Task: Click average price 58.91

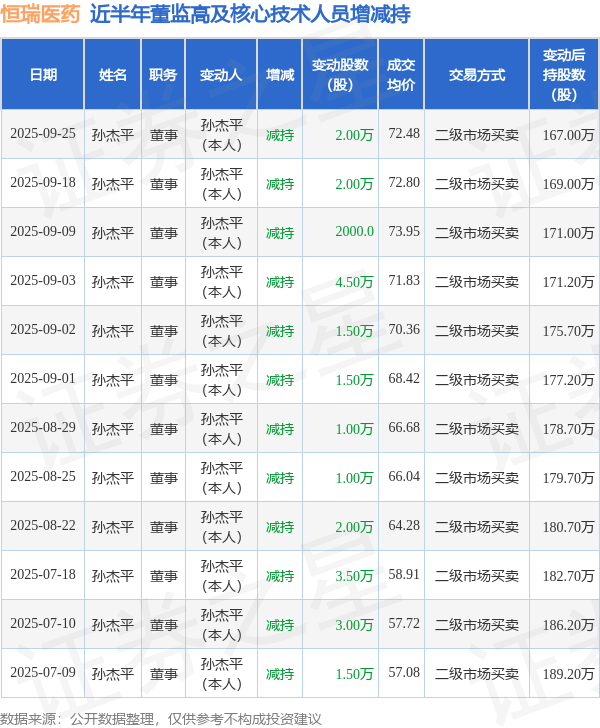Action: coord(404,574)
